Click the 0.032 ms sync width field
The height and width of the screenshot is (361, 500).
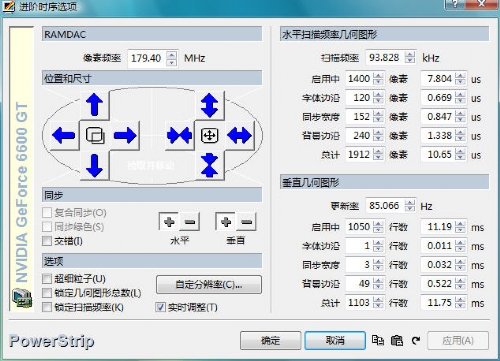pyautogui.click(x=438, y=265)
